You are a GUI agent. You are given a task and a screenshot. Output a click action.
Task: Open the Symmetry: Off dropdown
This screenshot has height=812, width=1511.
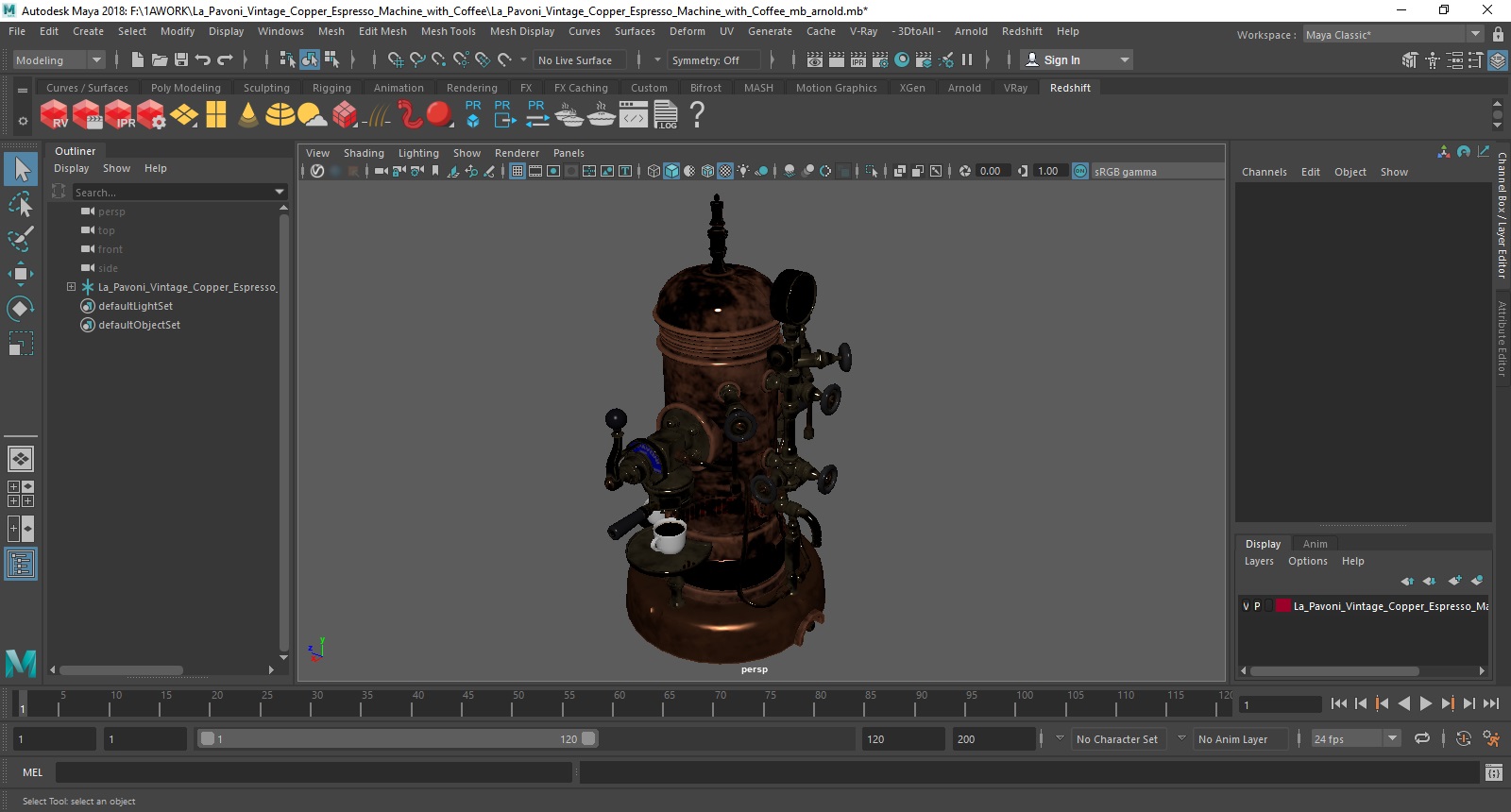pos(714,59)
